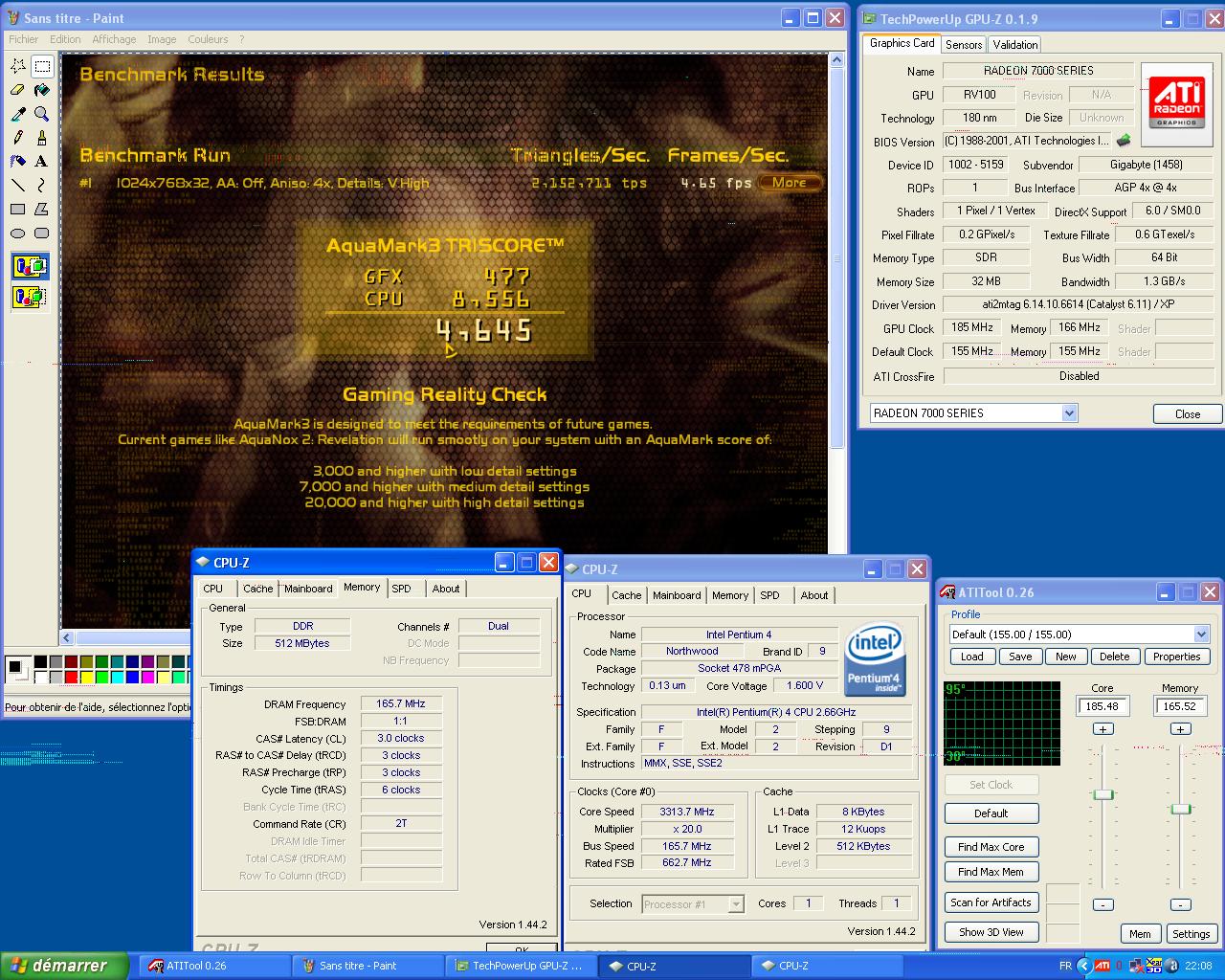Click Find Max Core in ATITool

991,847
